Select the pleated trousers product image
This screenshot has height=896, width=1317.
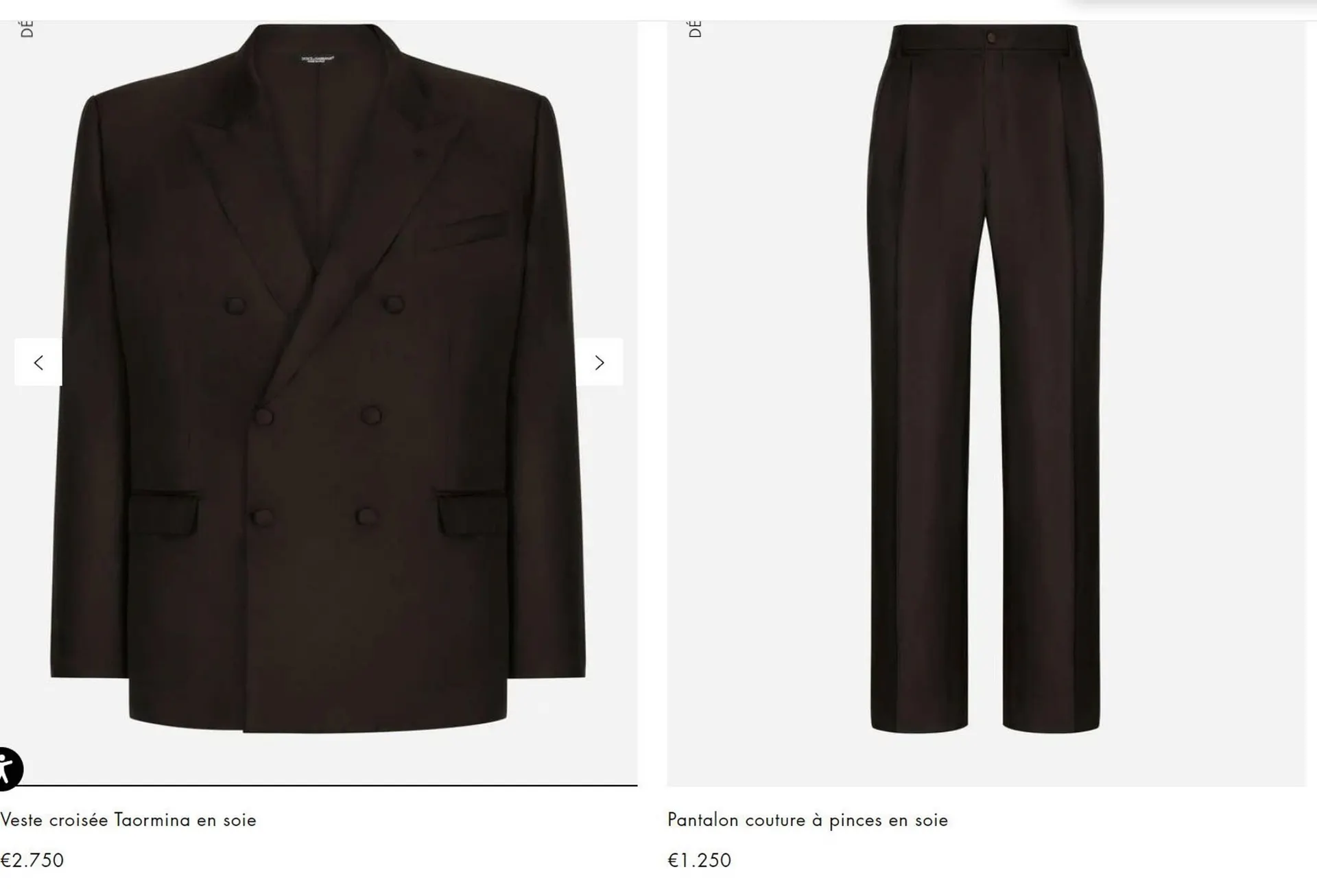click(x=986, y=378)
